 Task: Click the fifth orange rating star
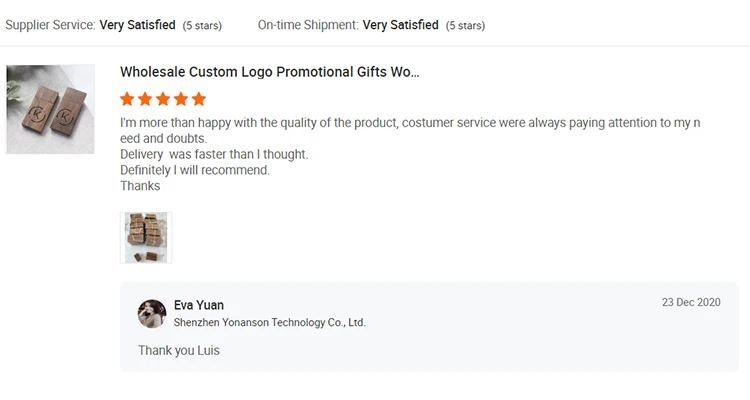click(199, 99)
